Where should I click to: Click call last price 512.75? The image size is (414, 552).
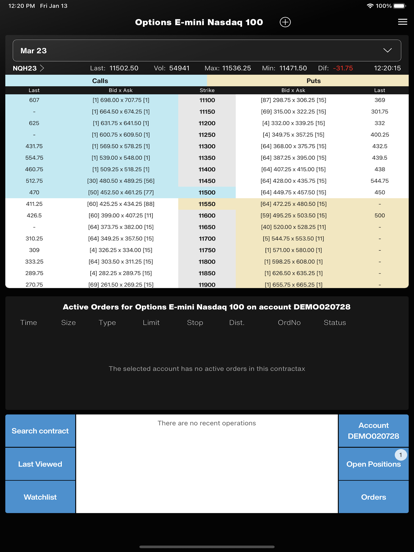(34, 181)
